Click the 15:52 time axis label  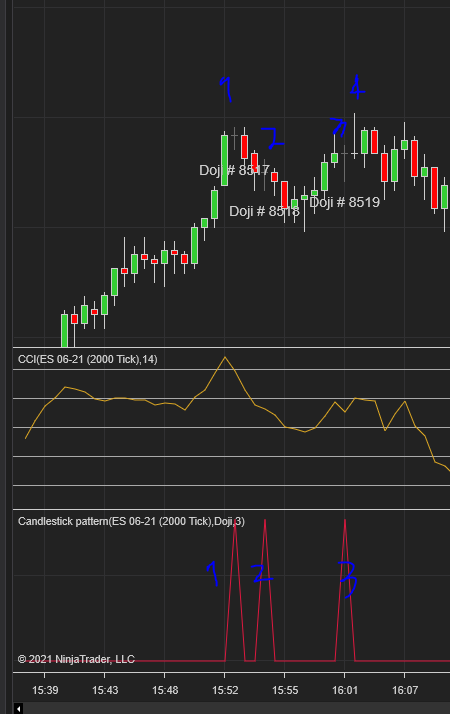225,690
